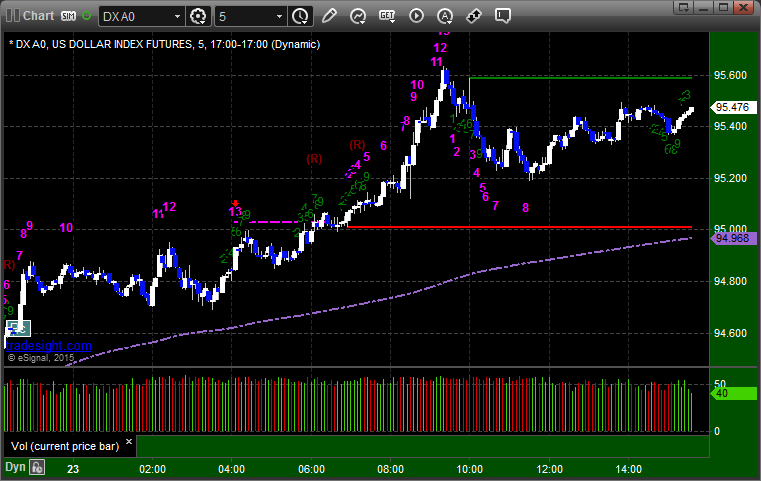Select the pencil drawing tool
This screenshot has height=481, width=761.
click(x=329, y=16)
